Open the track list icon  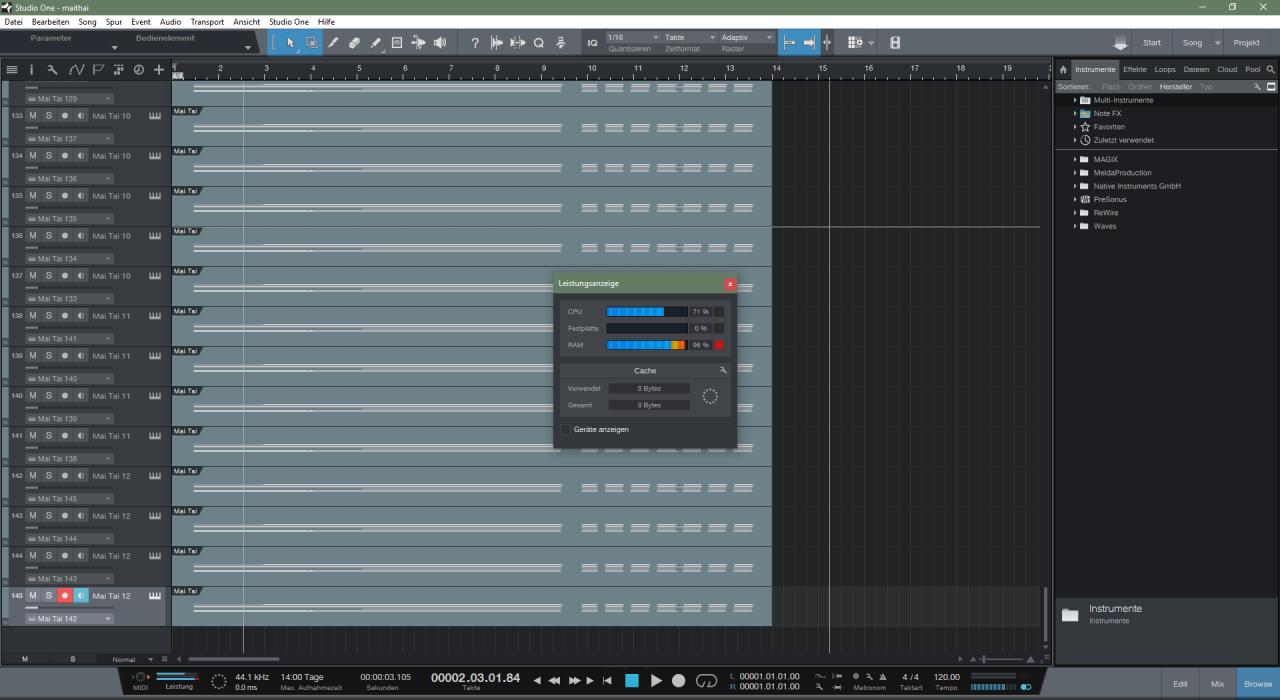(12, 70)
